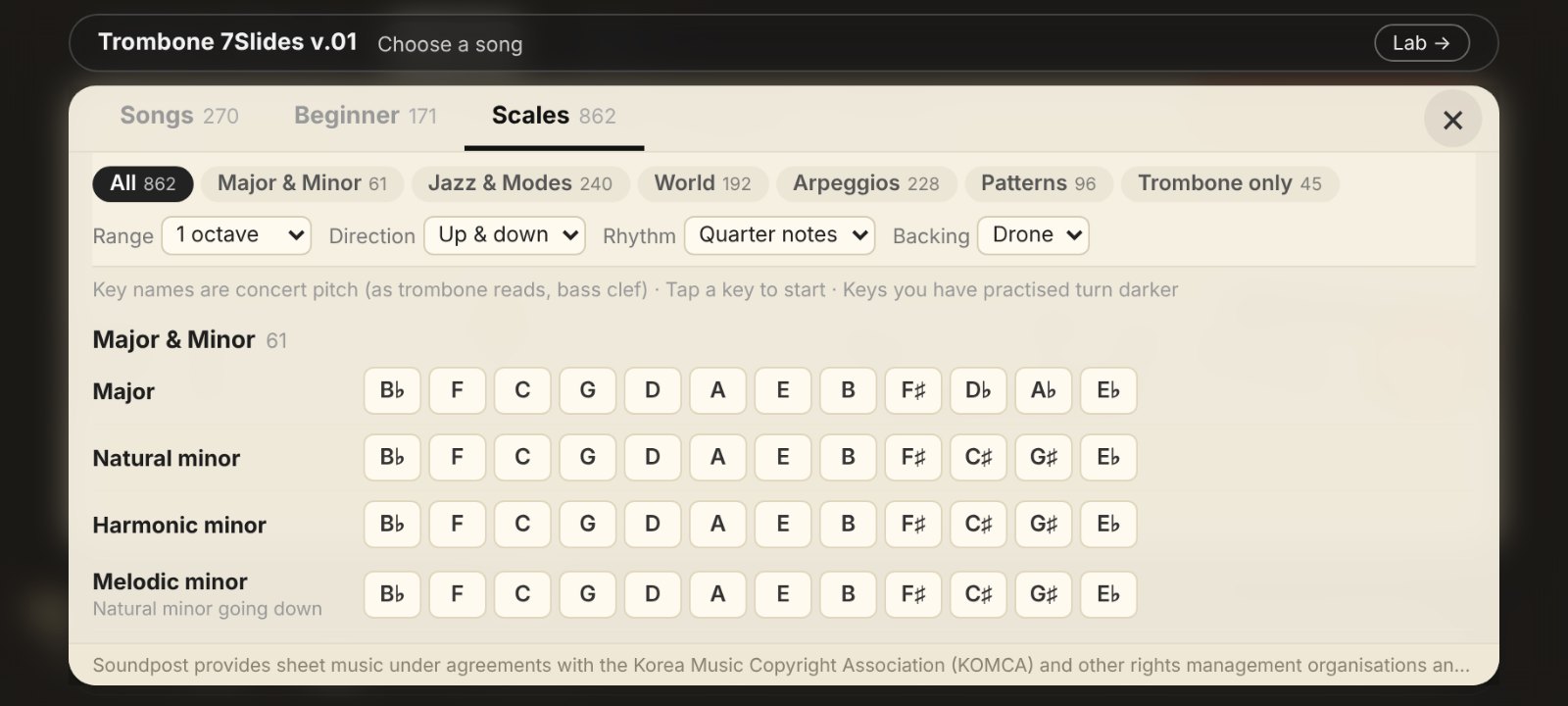
Task: Start the B♭ Major scale
Action: (392, 390)
